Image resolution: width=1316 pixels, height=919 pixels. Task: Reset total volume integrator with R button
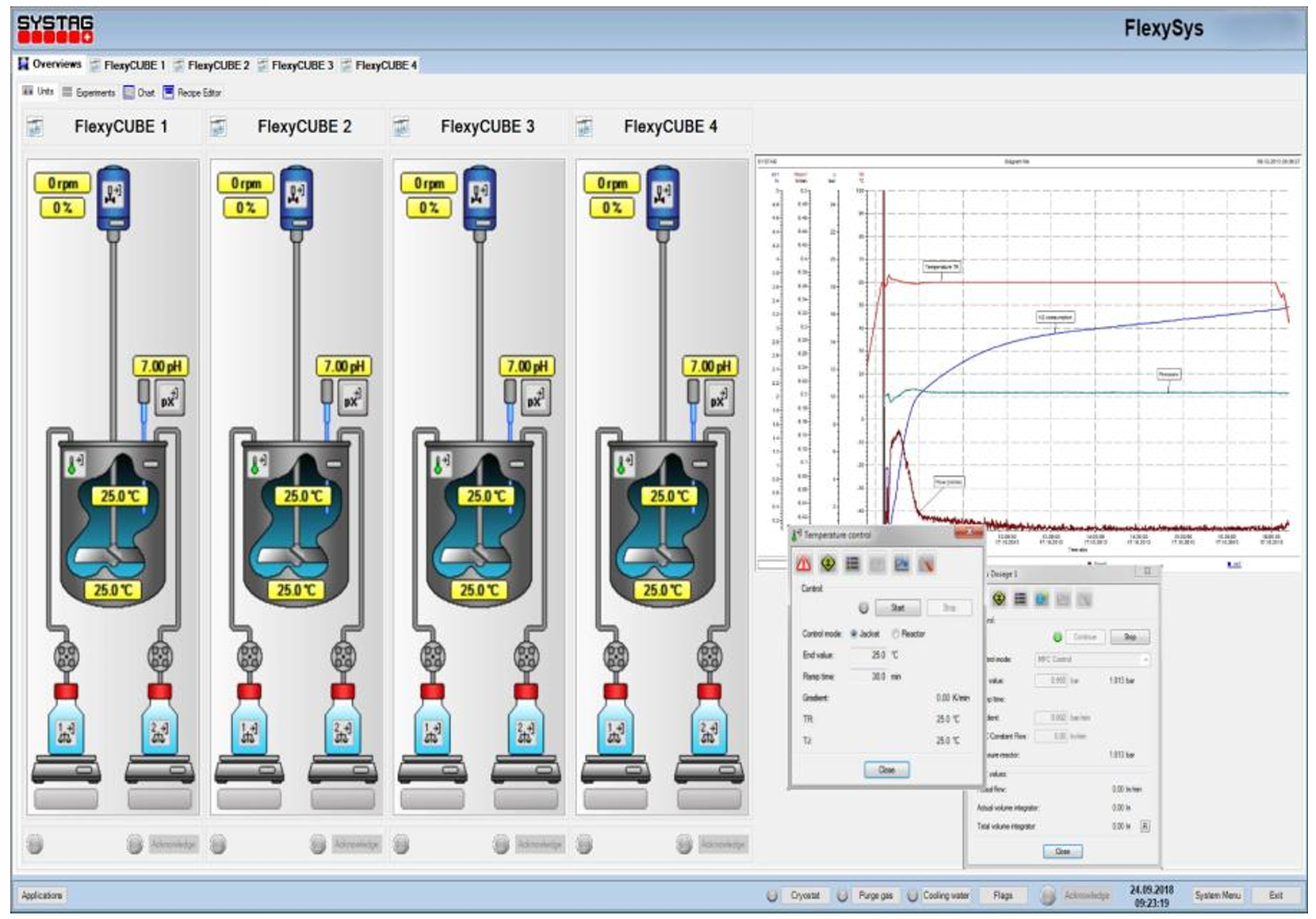point(1145,826)
